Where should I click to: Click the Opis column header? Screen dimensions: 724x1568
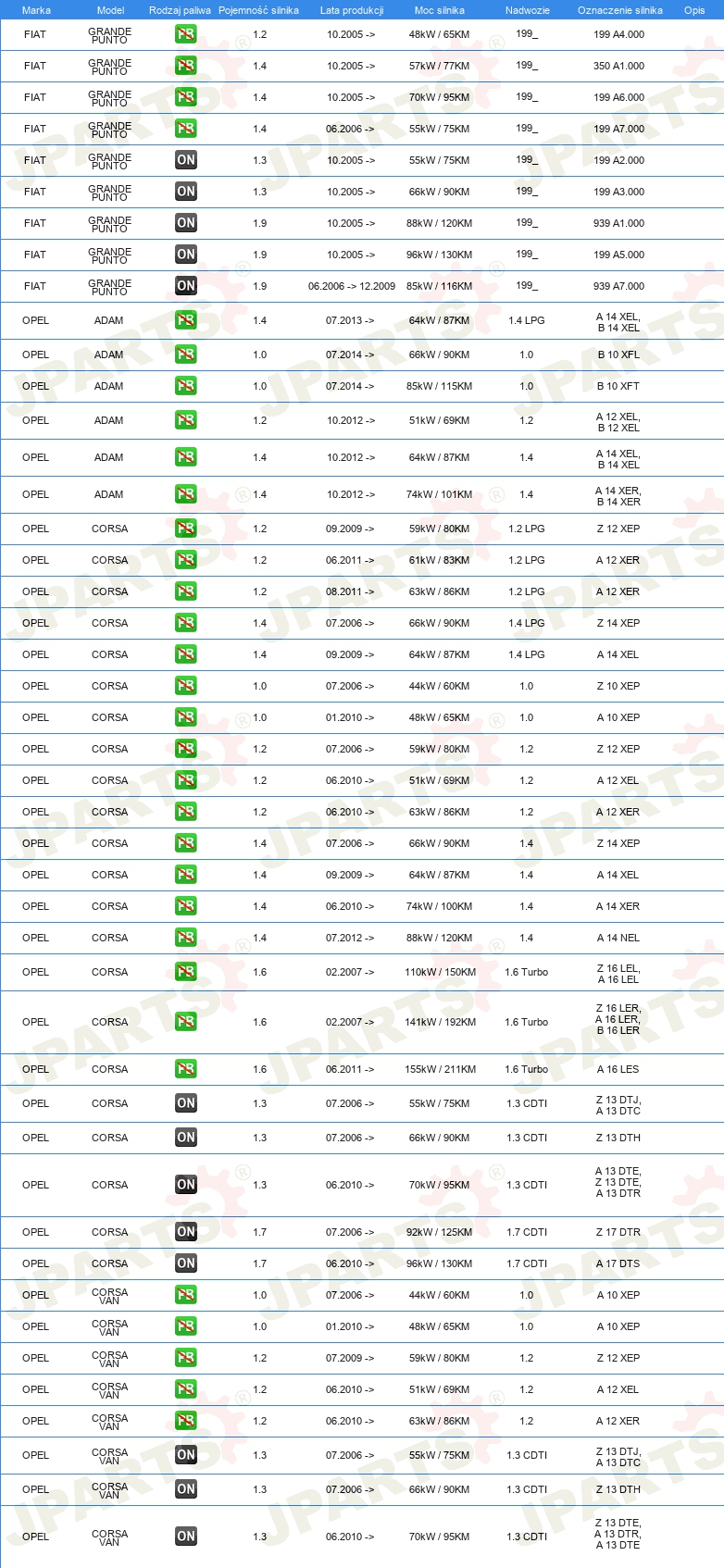tap(694, 10)
